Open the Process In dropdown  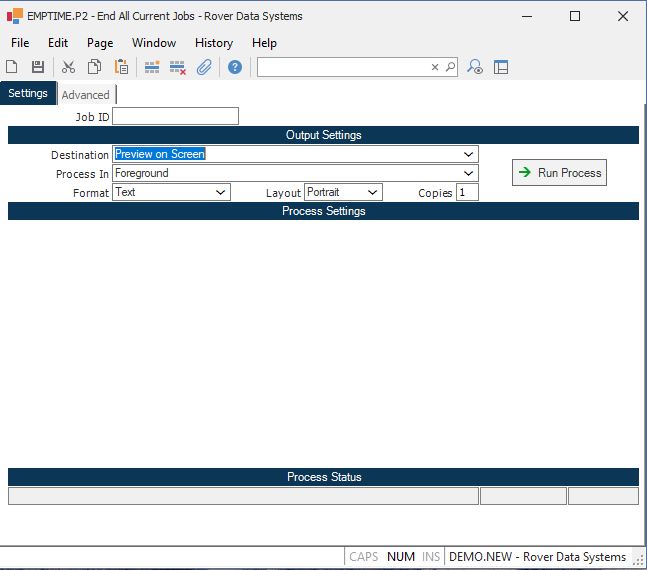[x=468, y=173]
